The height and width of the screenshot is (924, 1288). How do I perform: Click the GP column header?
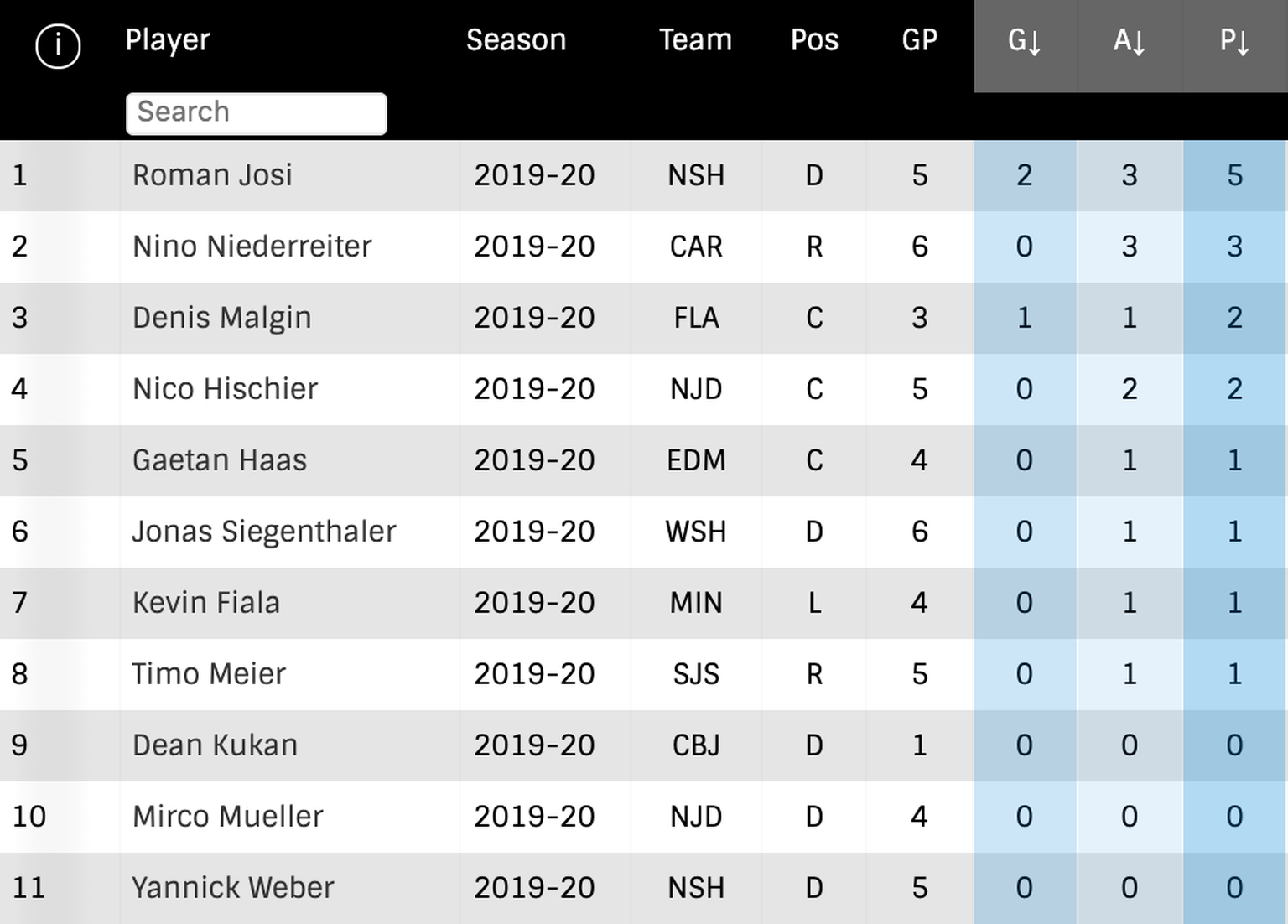pyautogui.click(x=919, y=39)
